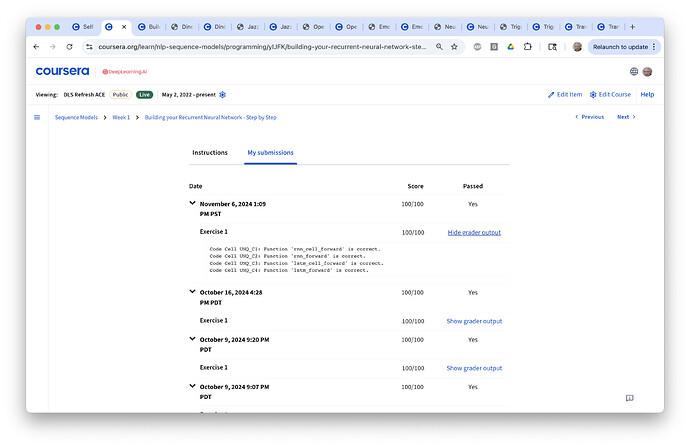
Task: Switch to the Ope tab with globe favicon
Action: (x=313, y=27)
